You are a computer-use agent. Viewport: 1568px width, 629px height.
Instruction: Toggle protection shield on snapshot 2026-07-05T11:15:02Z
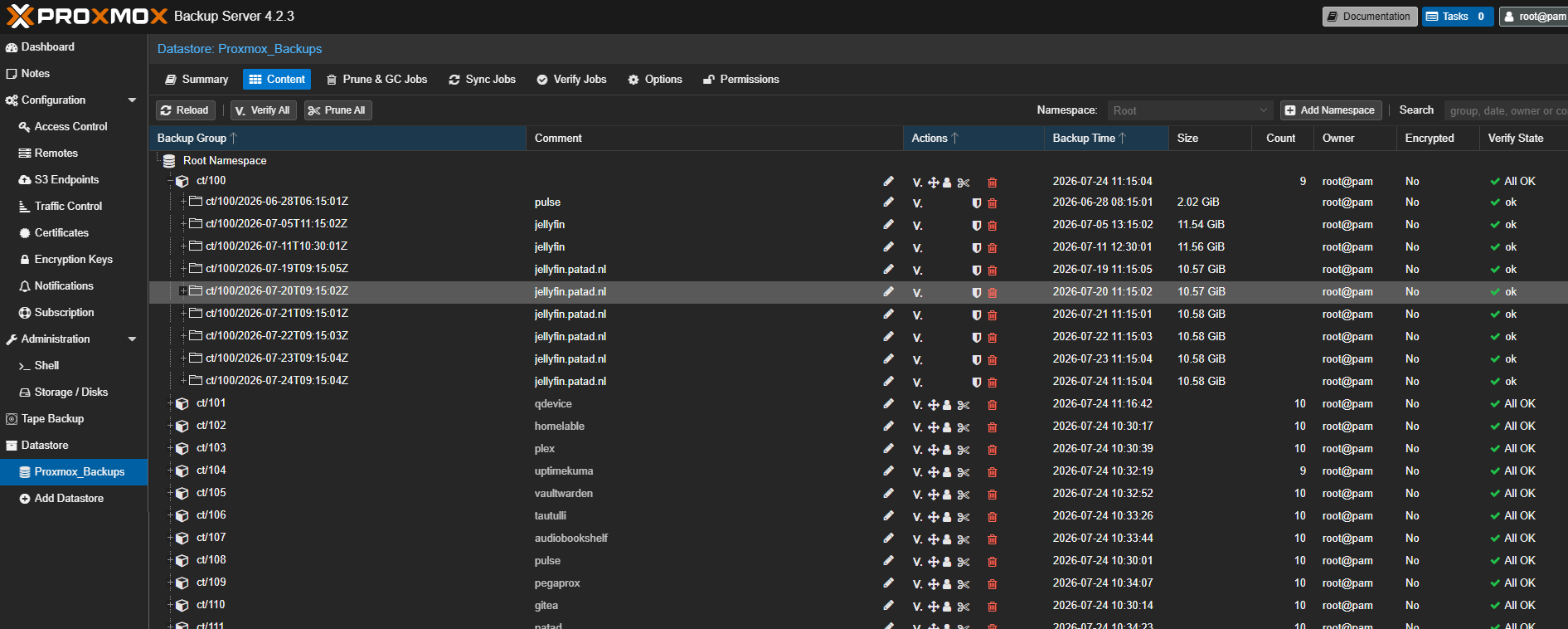coord(976,226)
